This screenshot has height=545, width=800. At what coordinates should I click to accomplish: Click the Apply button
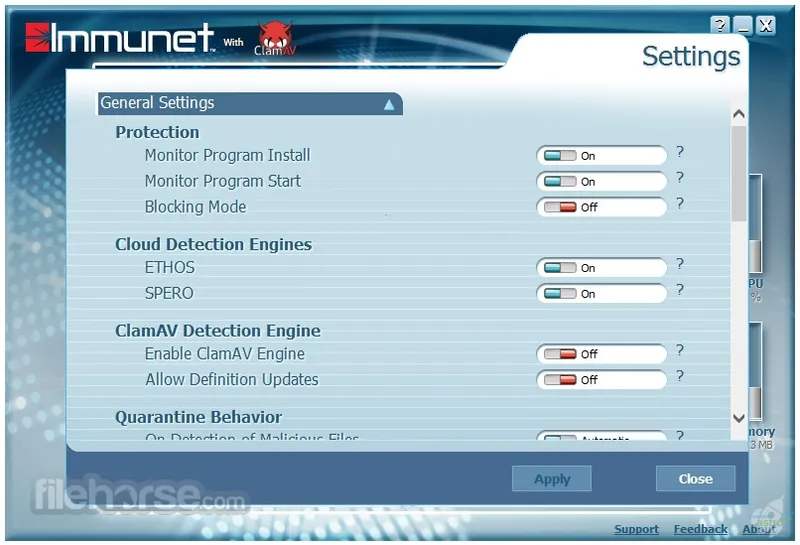pos(552,479)
